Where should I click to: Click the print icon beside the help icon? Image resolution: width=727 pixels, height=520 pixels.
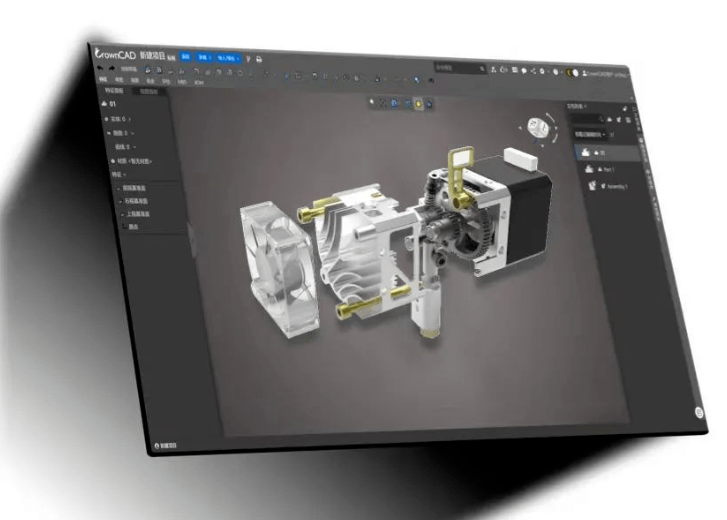pos(259,59)
